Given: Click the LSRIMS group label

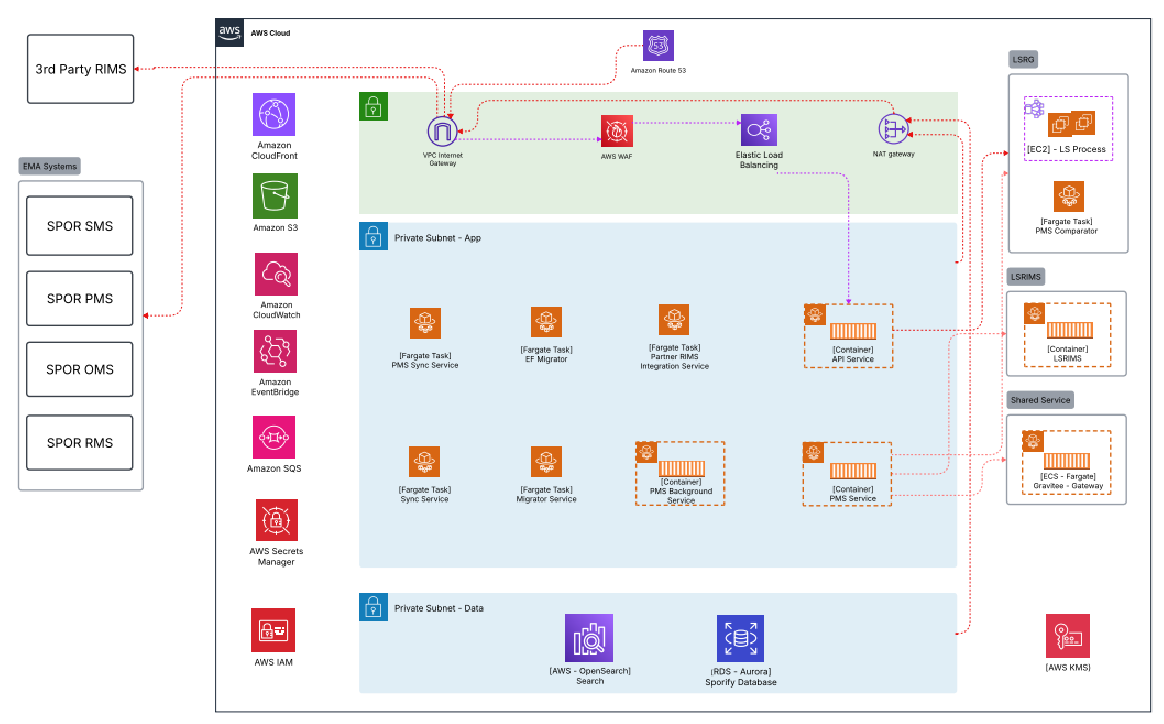Looking at the screenshot, I should coord(1026,277).
